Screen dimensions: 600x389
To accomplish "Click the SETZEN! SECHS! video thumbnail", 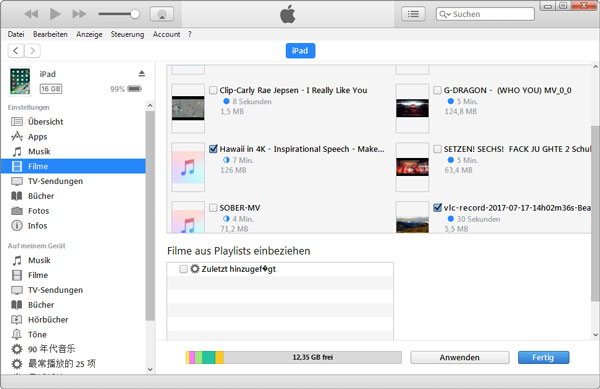I will 412,167.
